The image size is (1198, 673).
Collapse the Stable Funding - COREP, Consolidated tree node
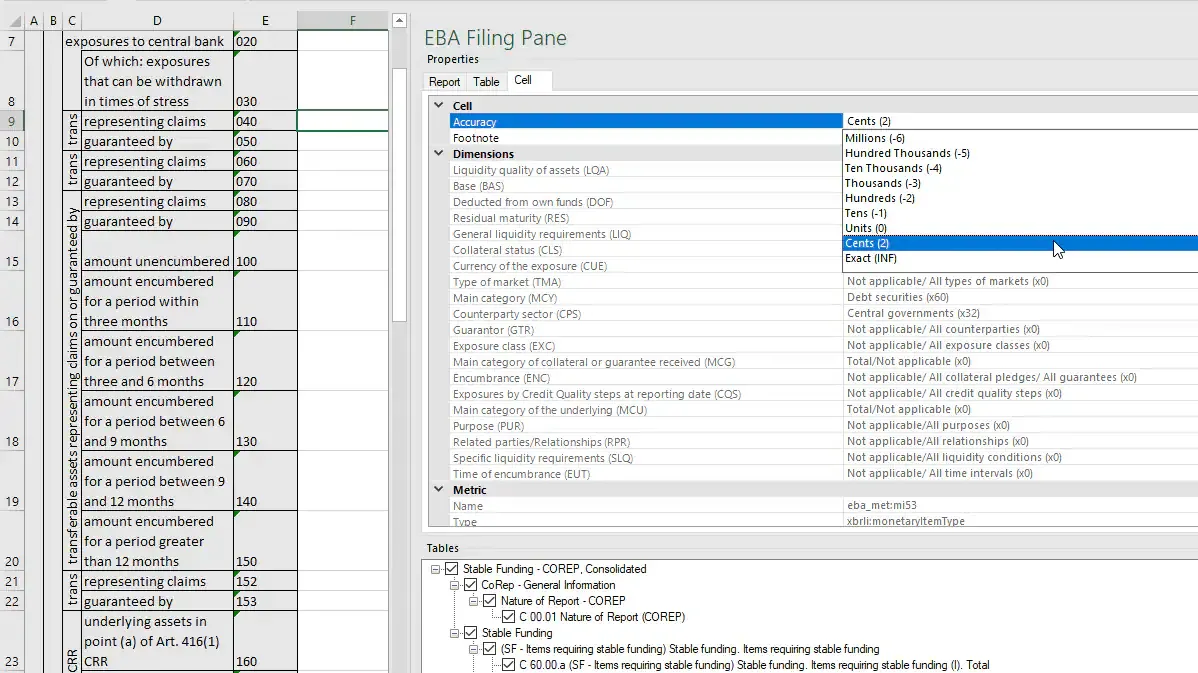(436, 569)
